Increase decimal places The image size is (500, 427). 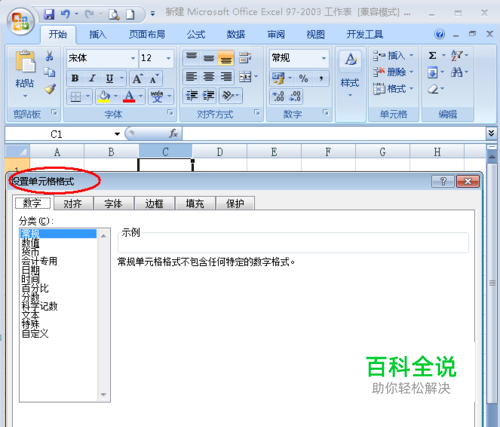[x=278, y=96]
